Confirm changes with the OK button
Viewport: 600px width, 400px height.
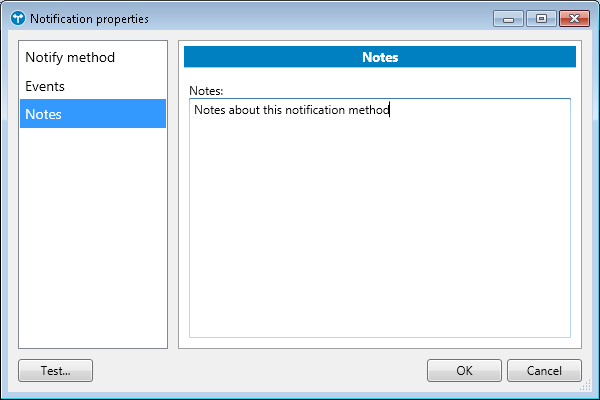[464, 370]
